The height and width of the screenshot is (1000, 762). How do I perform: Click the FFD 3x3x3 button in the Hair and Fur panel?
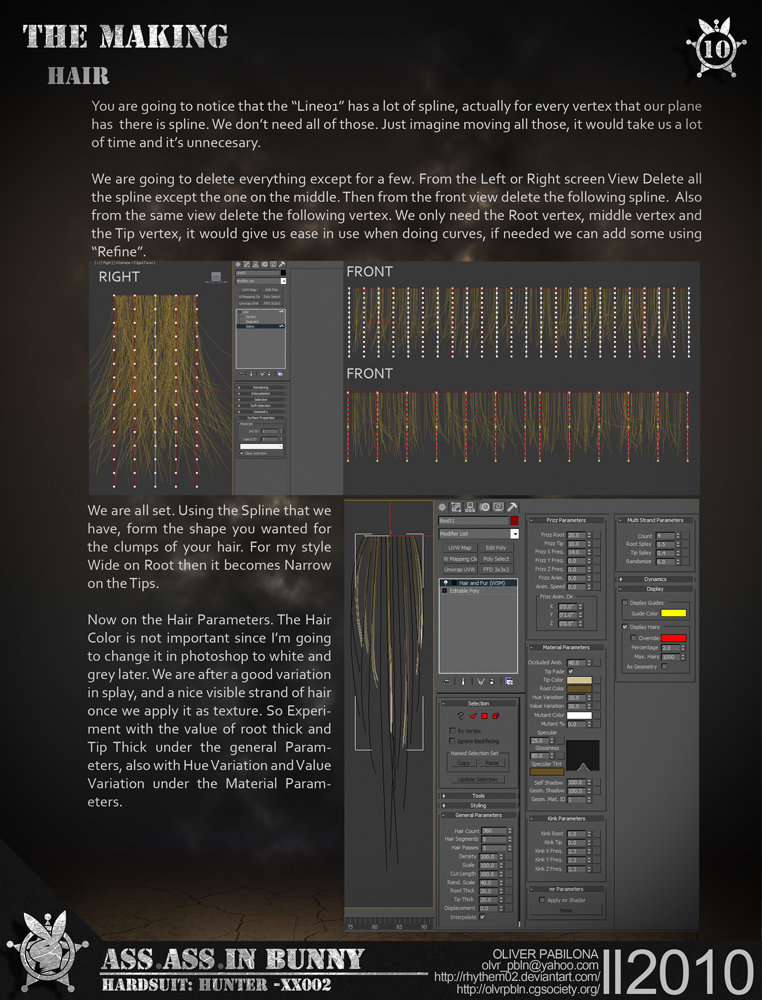[496, 570]
